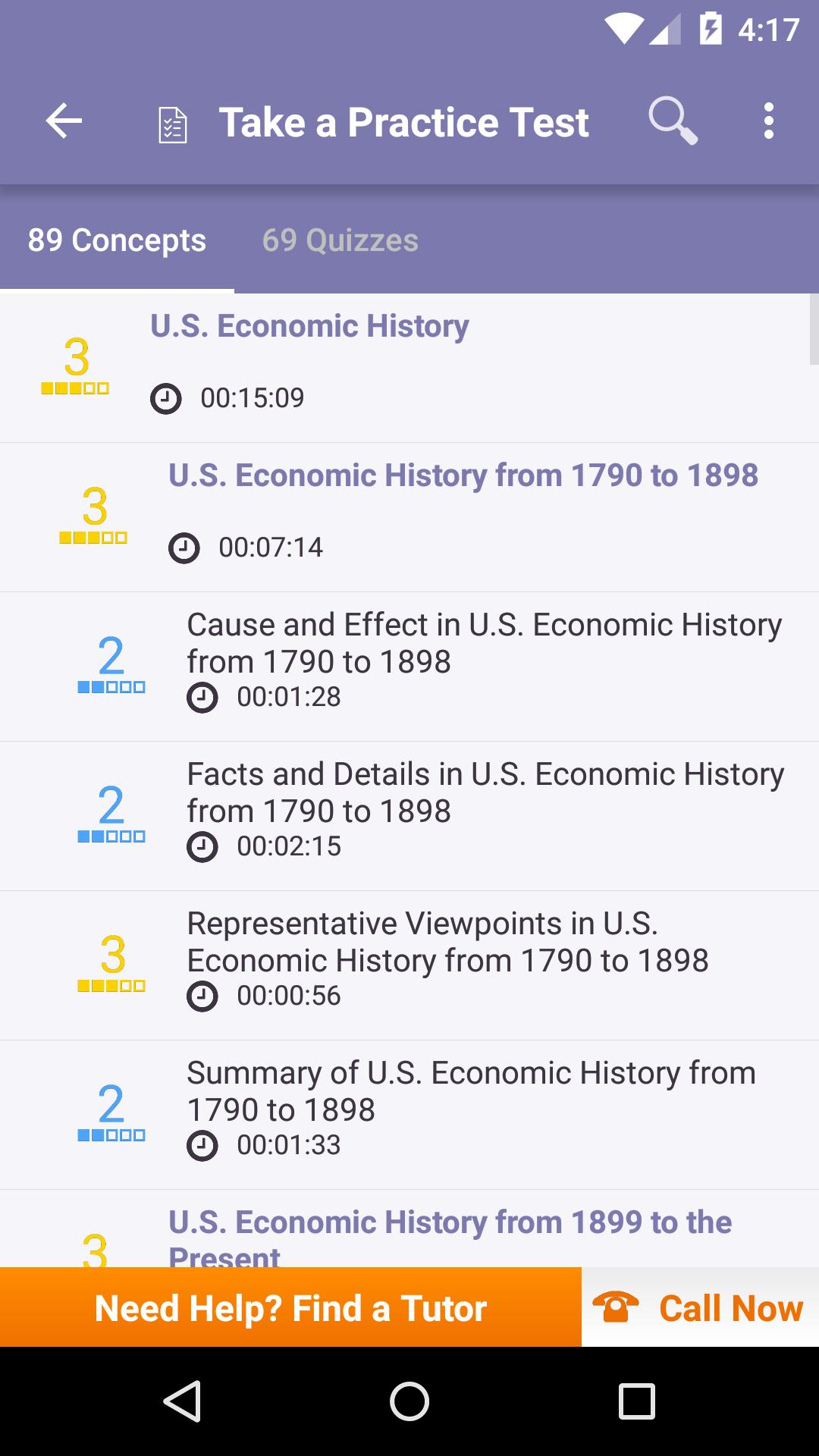Expand U.S. Economic History from 1790 to 1898
The height and width of the screenshot is (1456, 819).
(409, 517)
